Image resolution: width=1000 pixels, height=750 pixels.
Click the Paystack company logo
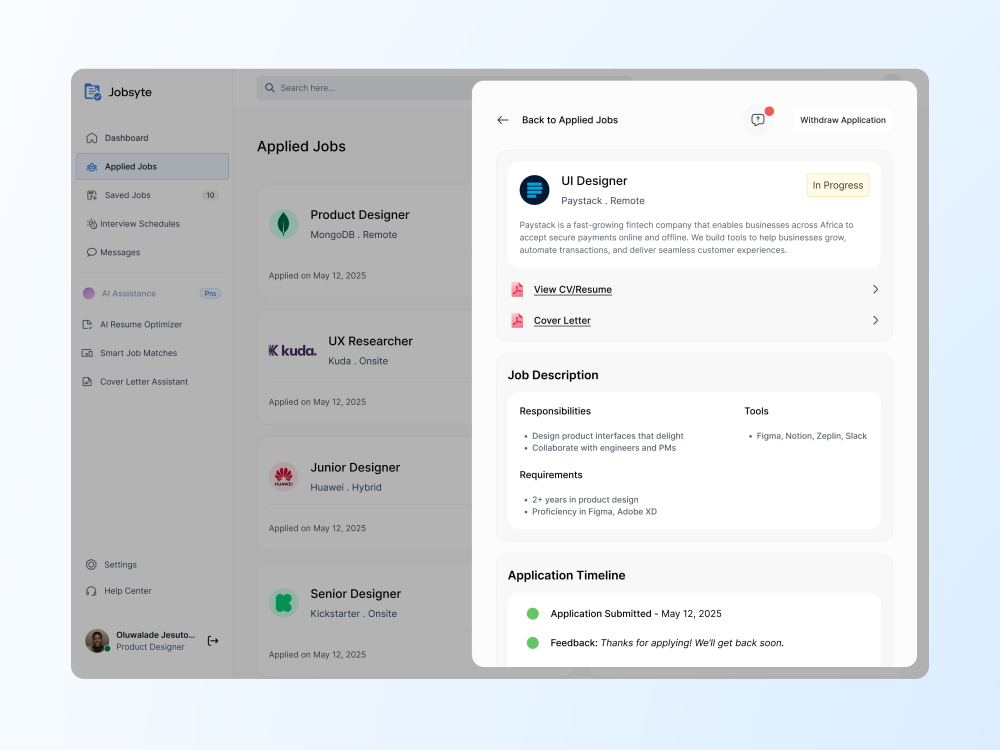tap(534, 190)
